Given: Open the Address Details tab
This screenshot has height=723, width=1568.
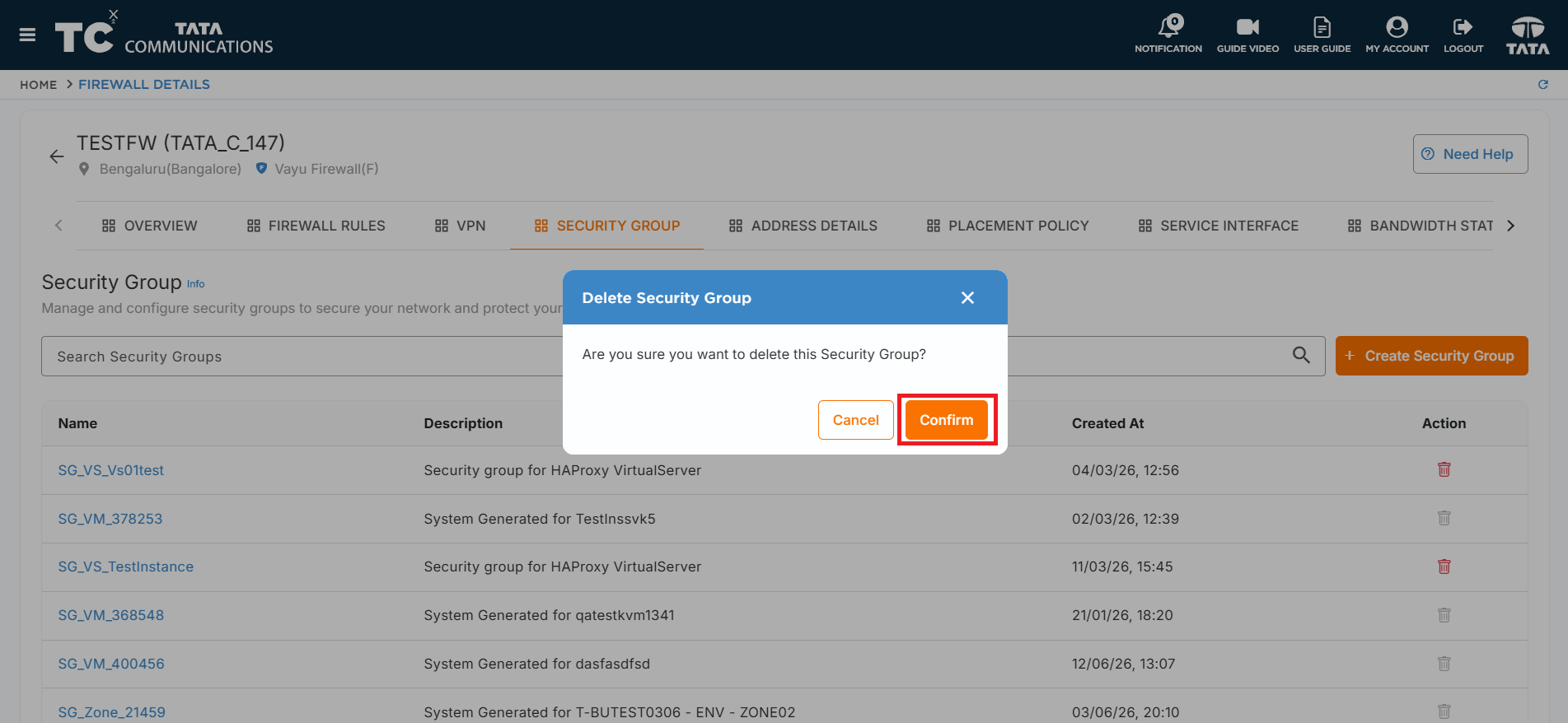Looking at the screenshot, I should tap(803, 226).
